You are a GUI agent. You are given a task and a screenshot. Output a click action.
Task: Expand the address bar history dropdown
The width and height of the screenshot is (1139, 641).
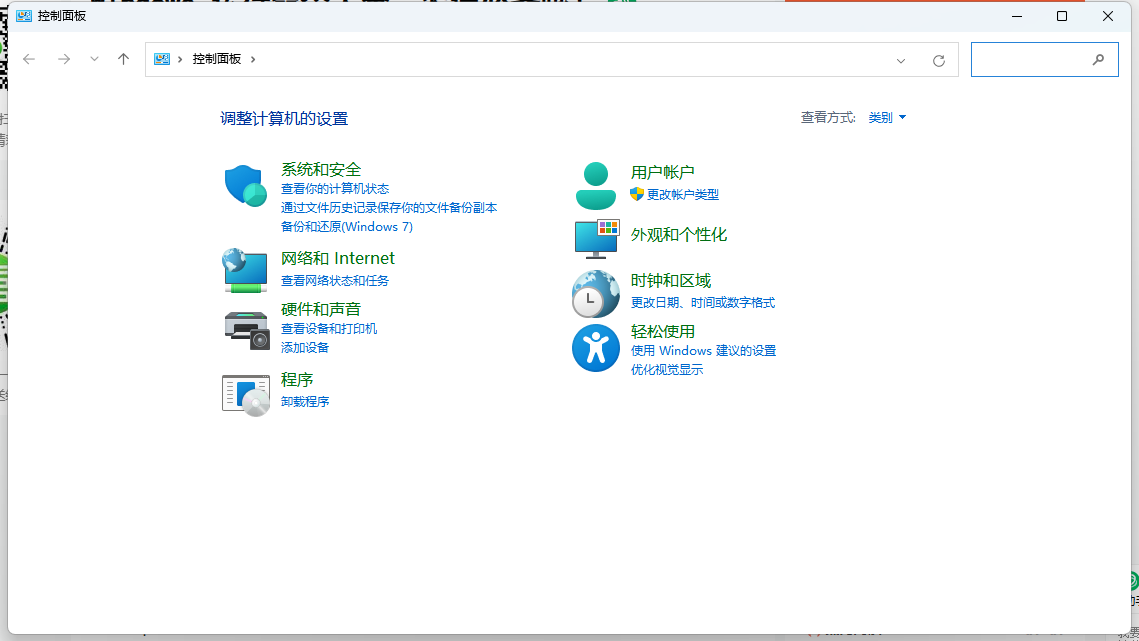pos(901,60)
